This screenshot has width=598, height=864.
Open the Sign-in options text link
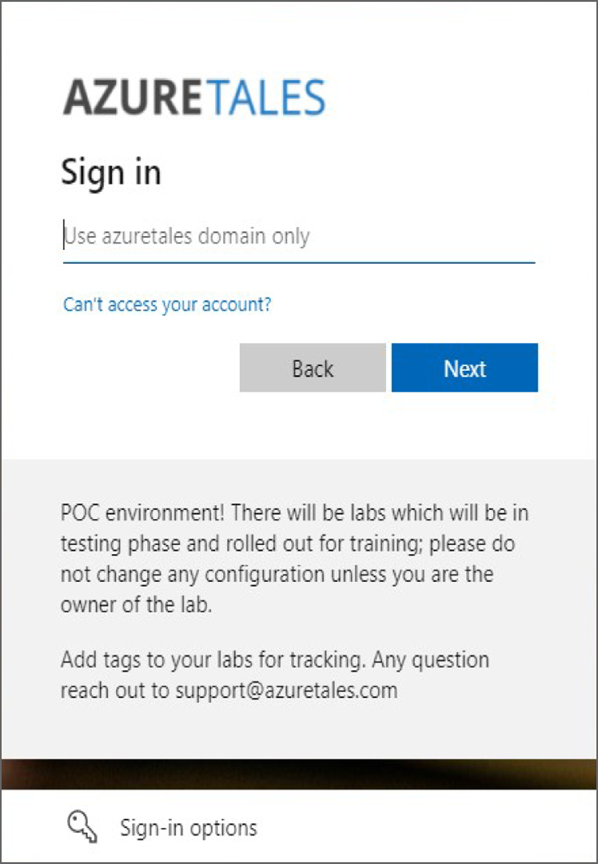coord(188,828)
